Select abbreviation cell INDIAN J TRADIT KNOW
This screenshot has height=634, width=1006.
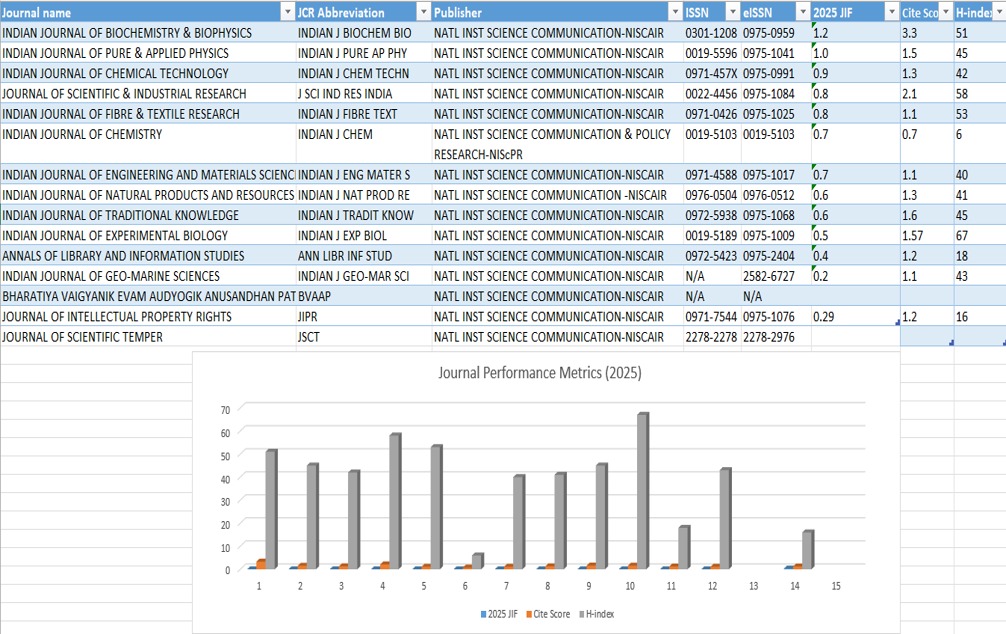pos(364,215)
